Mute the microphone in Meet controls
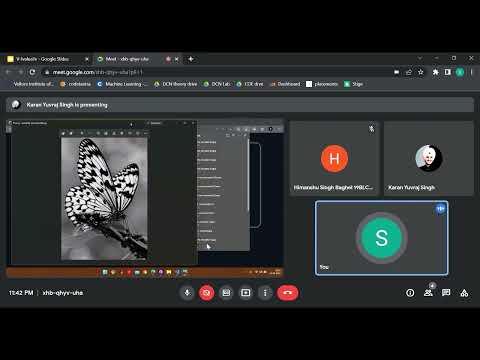The height and width of the screenshot is (360, 480). 187,293
